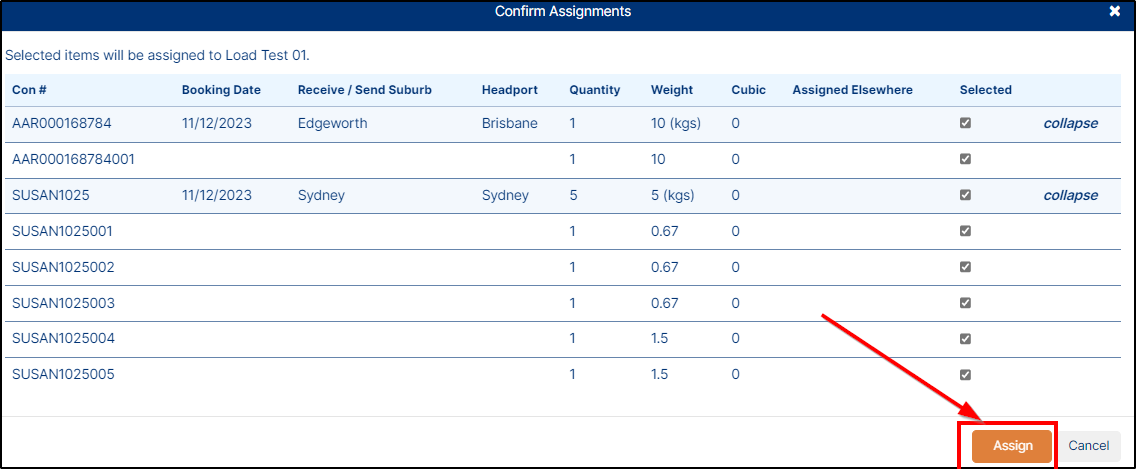Toggle the SUSAN1025001 Selected checkbox
This screenshot has height=469, width=1136.
(x=965, y=231)
